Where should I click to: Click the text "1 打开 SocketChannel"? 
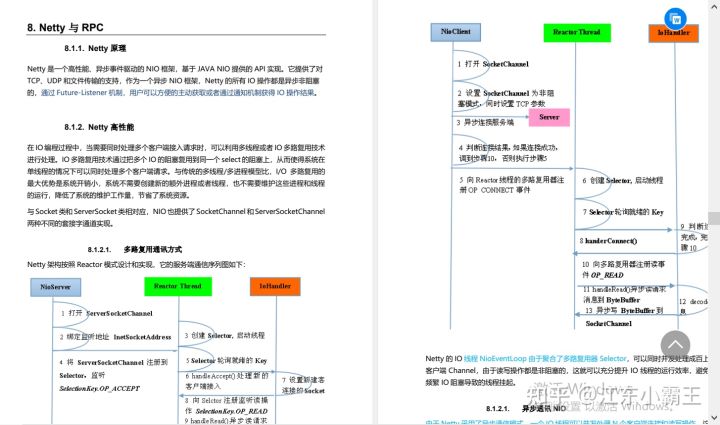(x=493, y=64)
